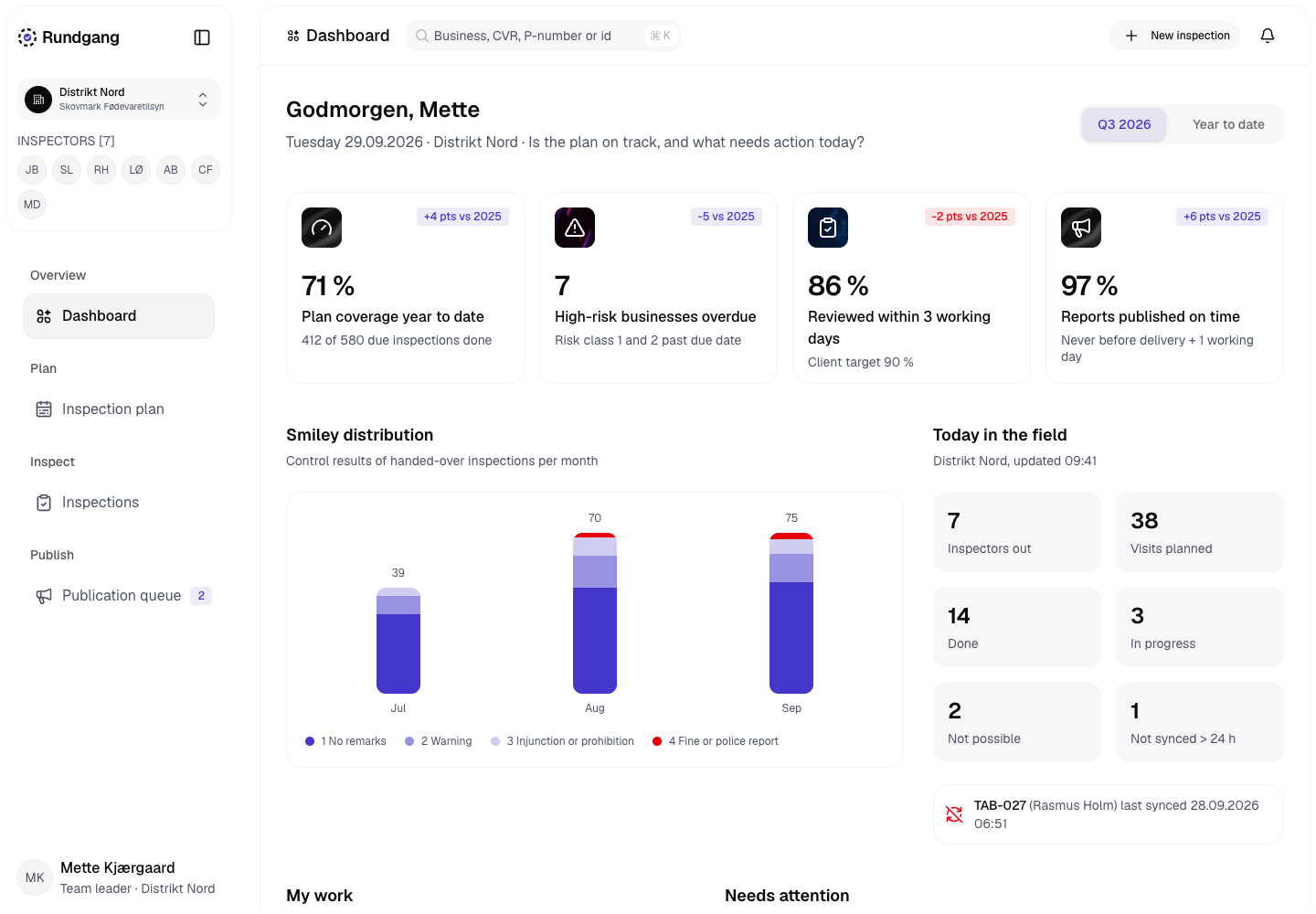Open Mette Kjærgaard user profile
Viewport: 1316px width, 914px height.
119,877
